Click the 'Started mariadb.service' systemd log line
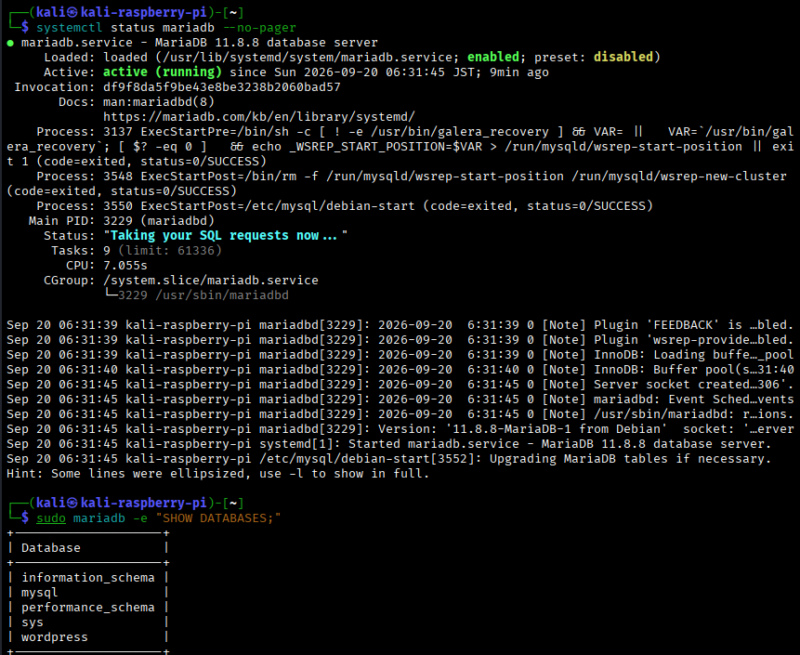Screen dimensions: 800x655 point(389,444)
